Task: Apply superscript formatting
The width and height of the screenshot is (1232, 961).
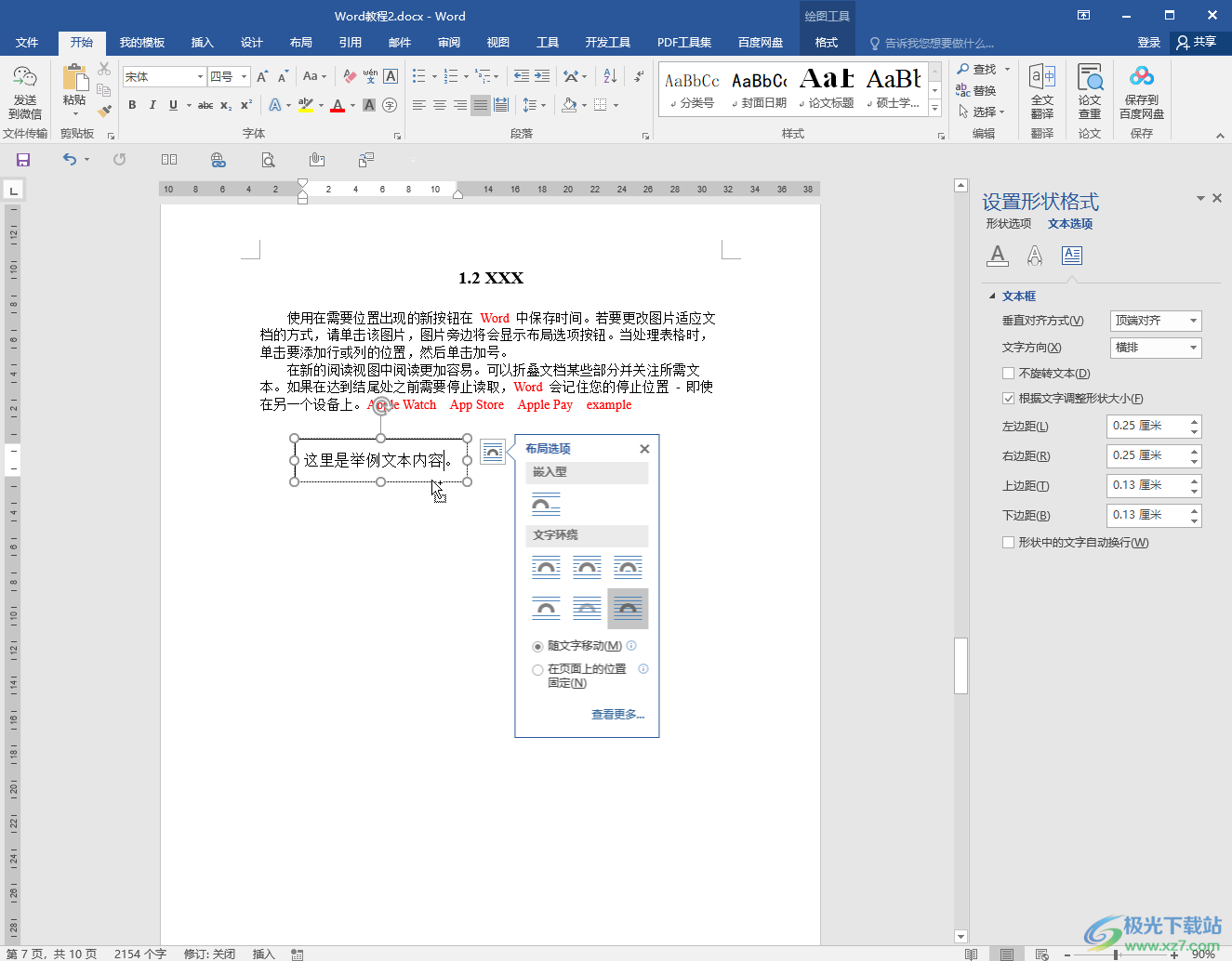Action: click(246, 105)
